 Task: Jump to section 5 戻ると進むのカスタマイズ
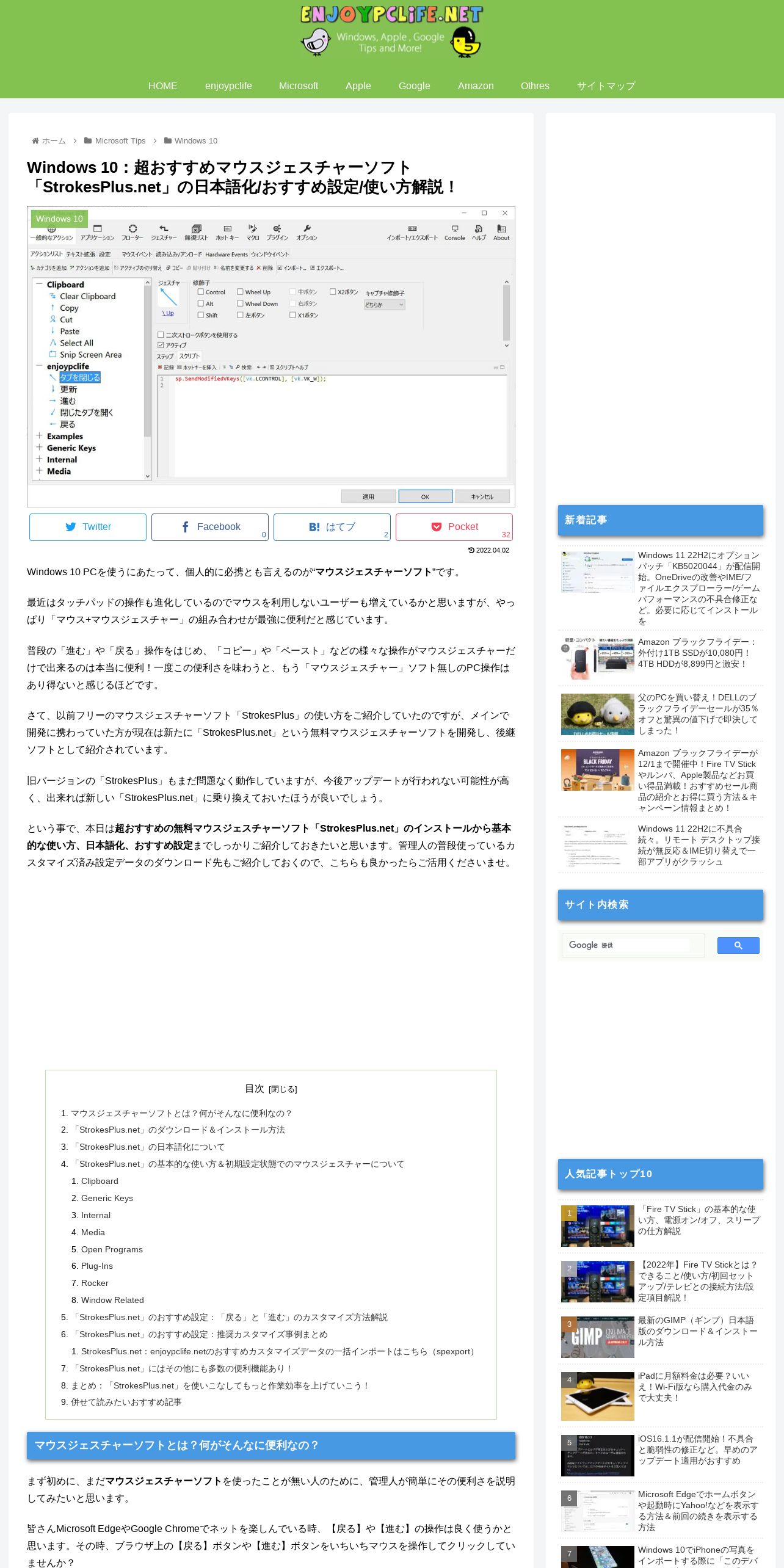[x=229, y=1318]
